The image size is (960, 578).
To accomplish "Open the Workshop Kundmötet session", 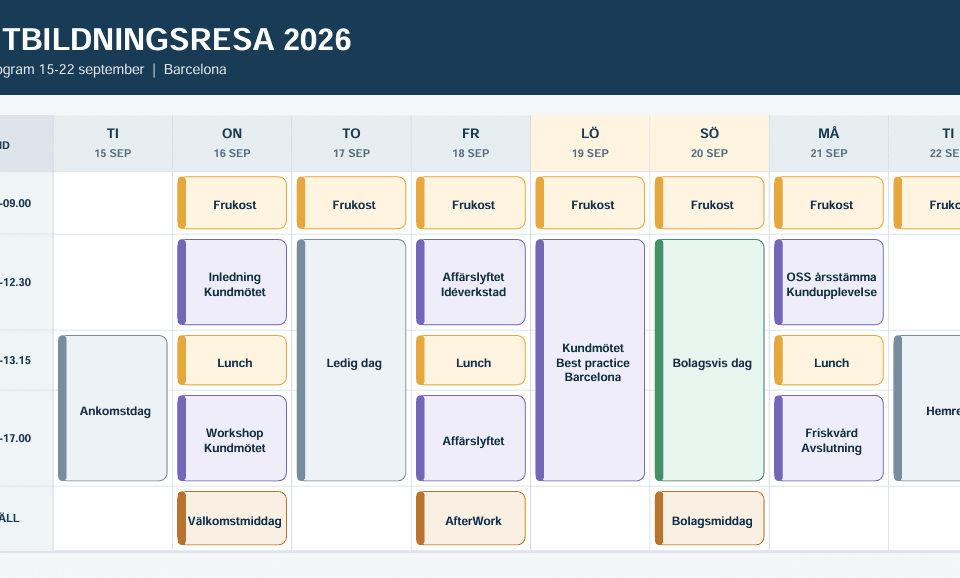I will (232, 438).
